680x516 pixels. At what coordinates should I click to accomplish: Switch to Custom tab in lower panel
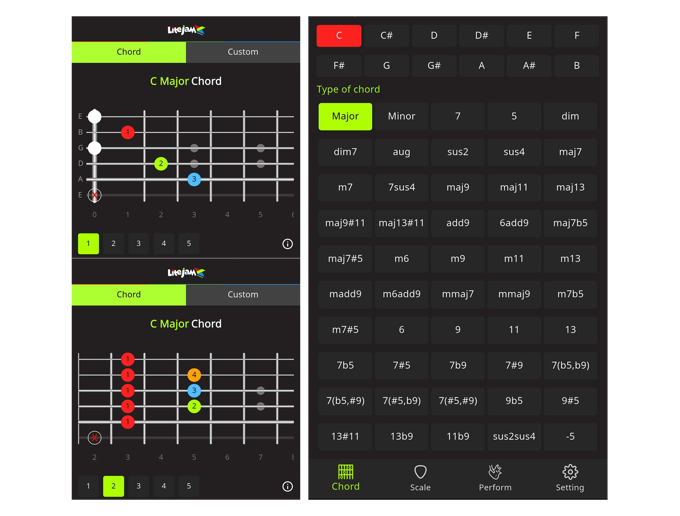[243, 295]
